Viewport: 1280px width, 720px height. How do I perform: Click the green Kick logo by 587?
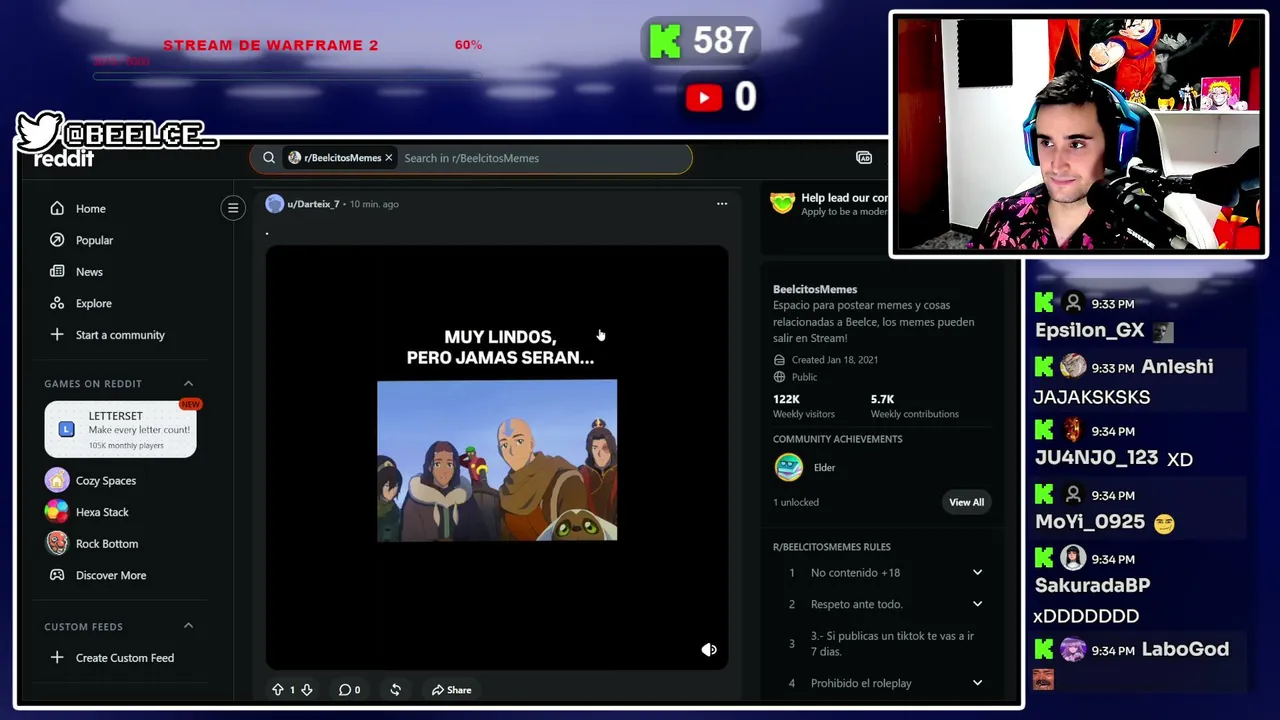click(665, 41)
